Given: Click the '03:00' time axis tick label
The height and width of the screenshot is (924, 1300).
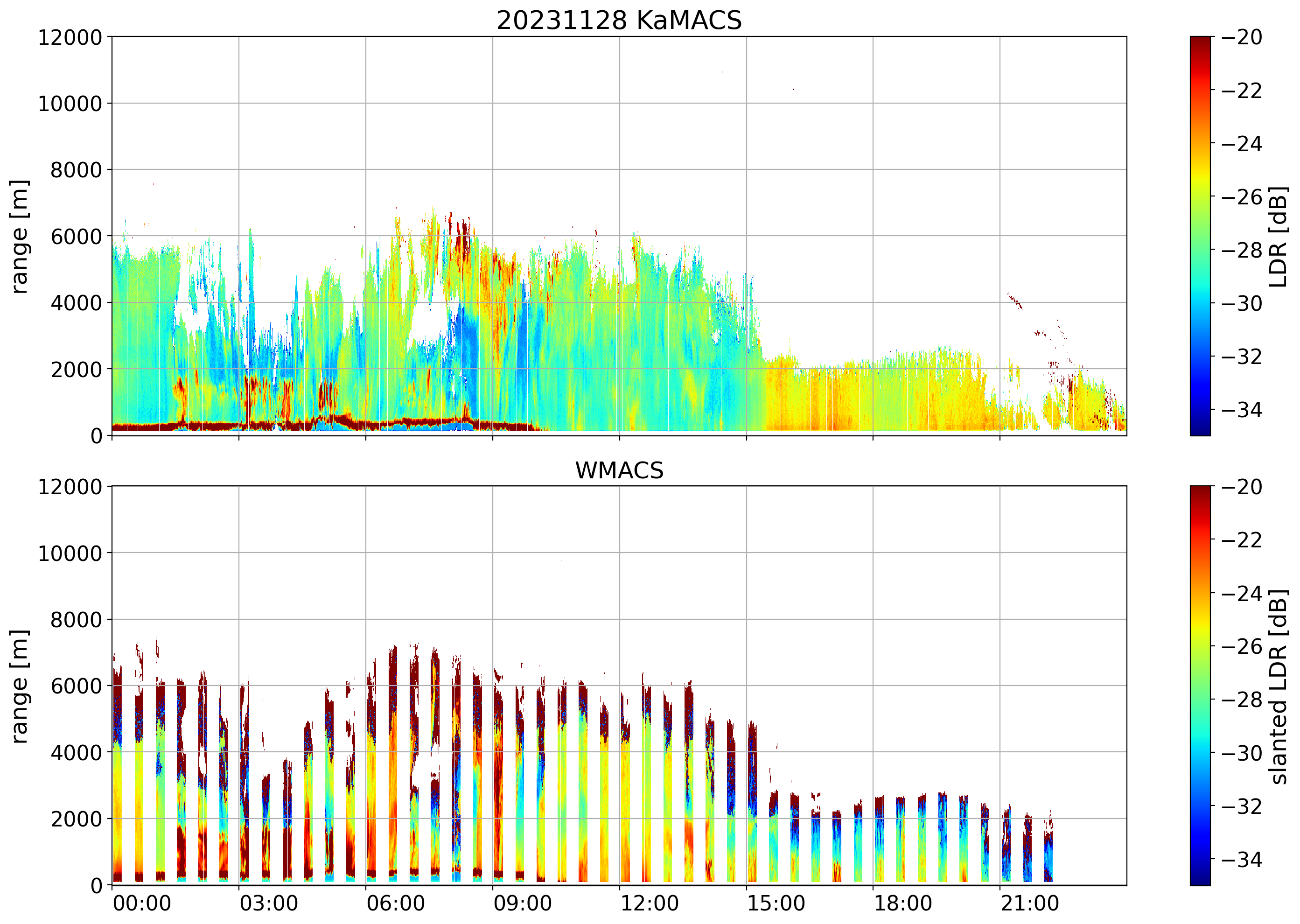Looking at the screenshot, I should pyautogui.click(x=268, y=903).
